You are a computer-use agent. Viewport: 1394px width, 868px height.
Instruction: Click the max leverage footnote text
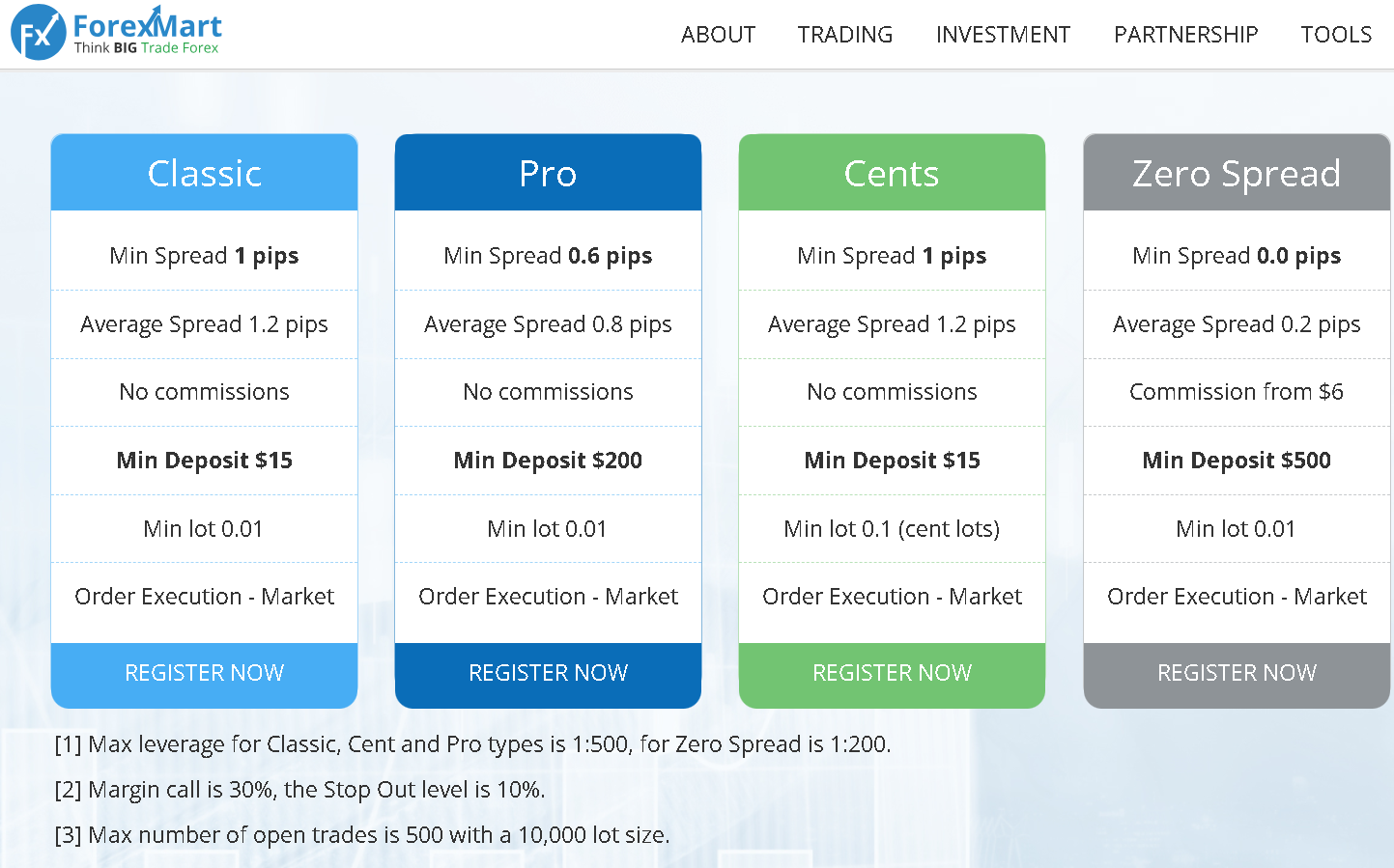click(472, 744)
